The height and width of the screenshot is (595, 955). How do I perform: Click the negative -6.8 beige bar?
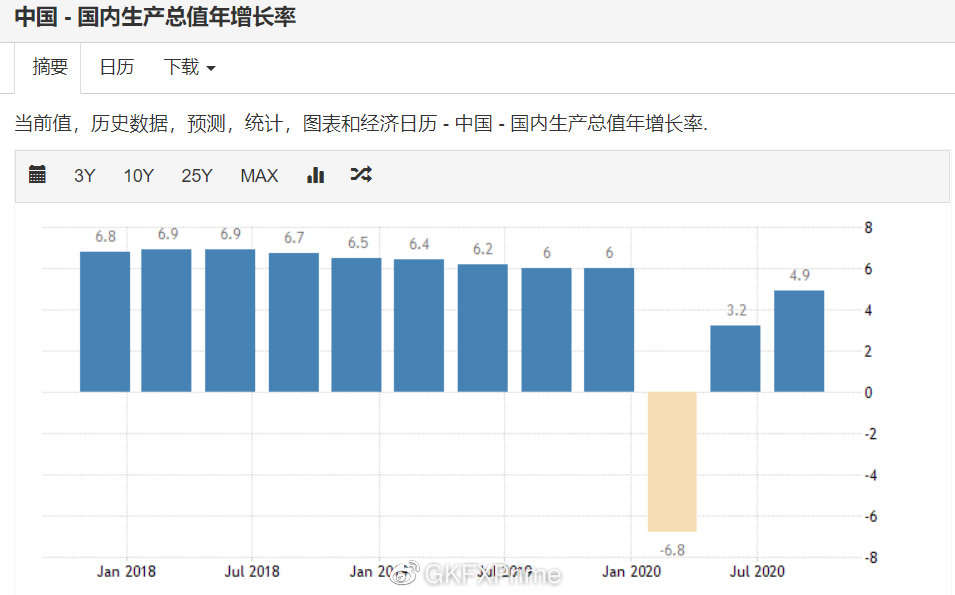pyautogui.click(x=672, y=462)
